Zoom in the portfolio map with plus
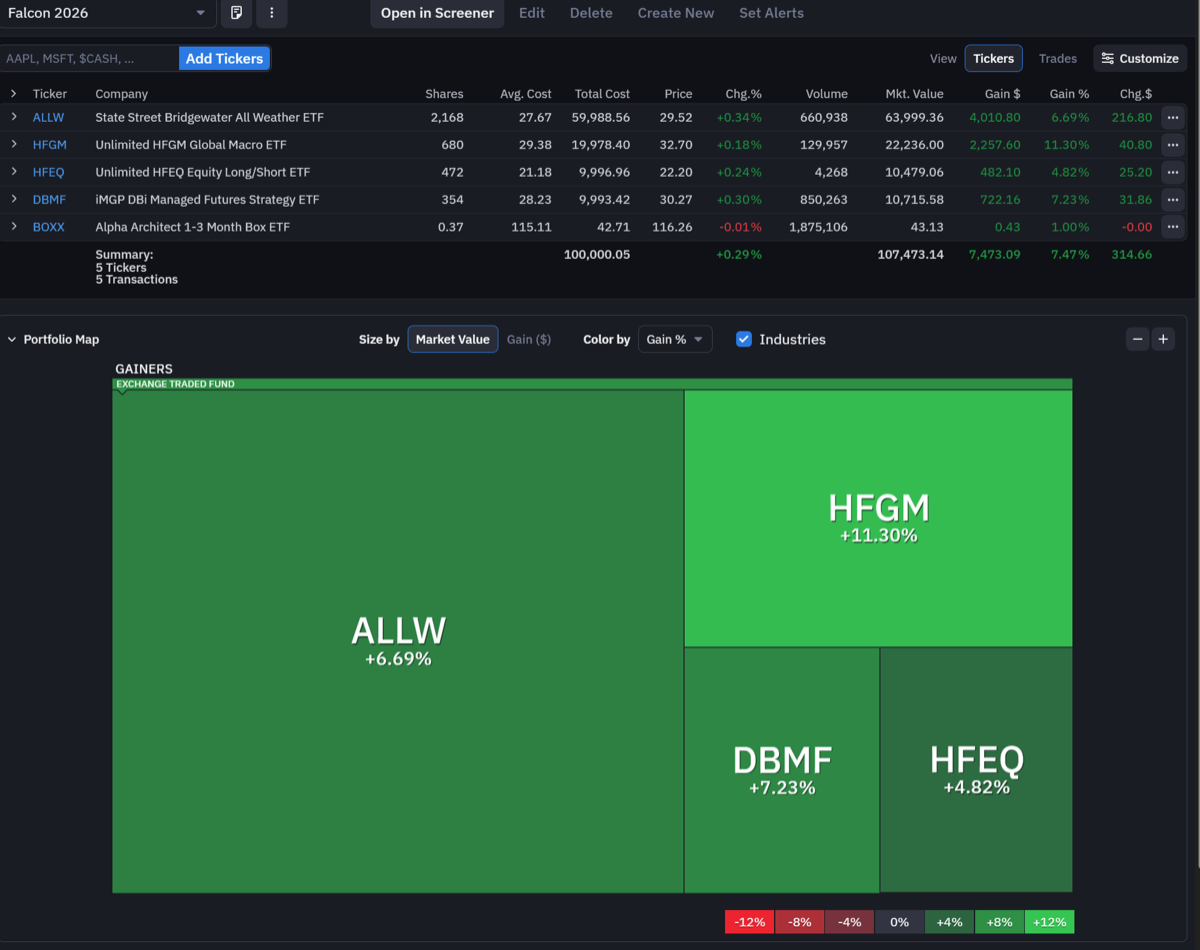The image size is (1200, 950). click(x=1163, y=339)
